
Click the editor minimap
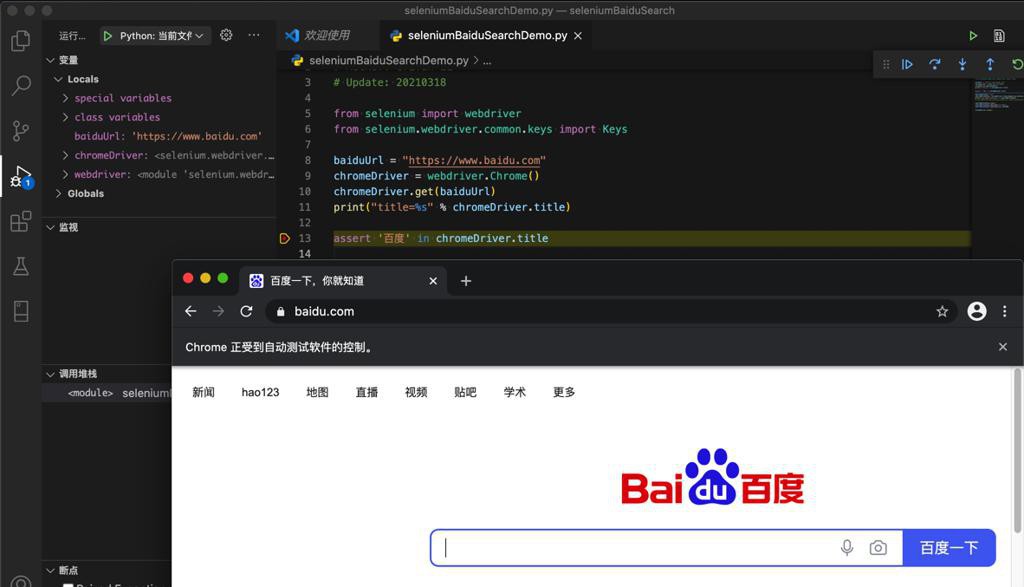click(997, 95)
